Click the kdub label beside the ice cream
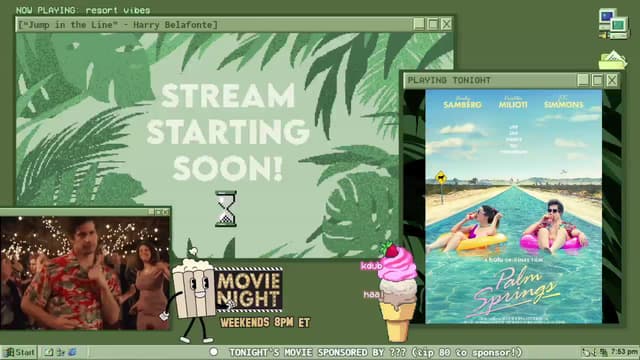The height and width of the screenshot is (360, 640). pyautogui.click(x=371, y=266)
